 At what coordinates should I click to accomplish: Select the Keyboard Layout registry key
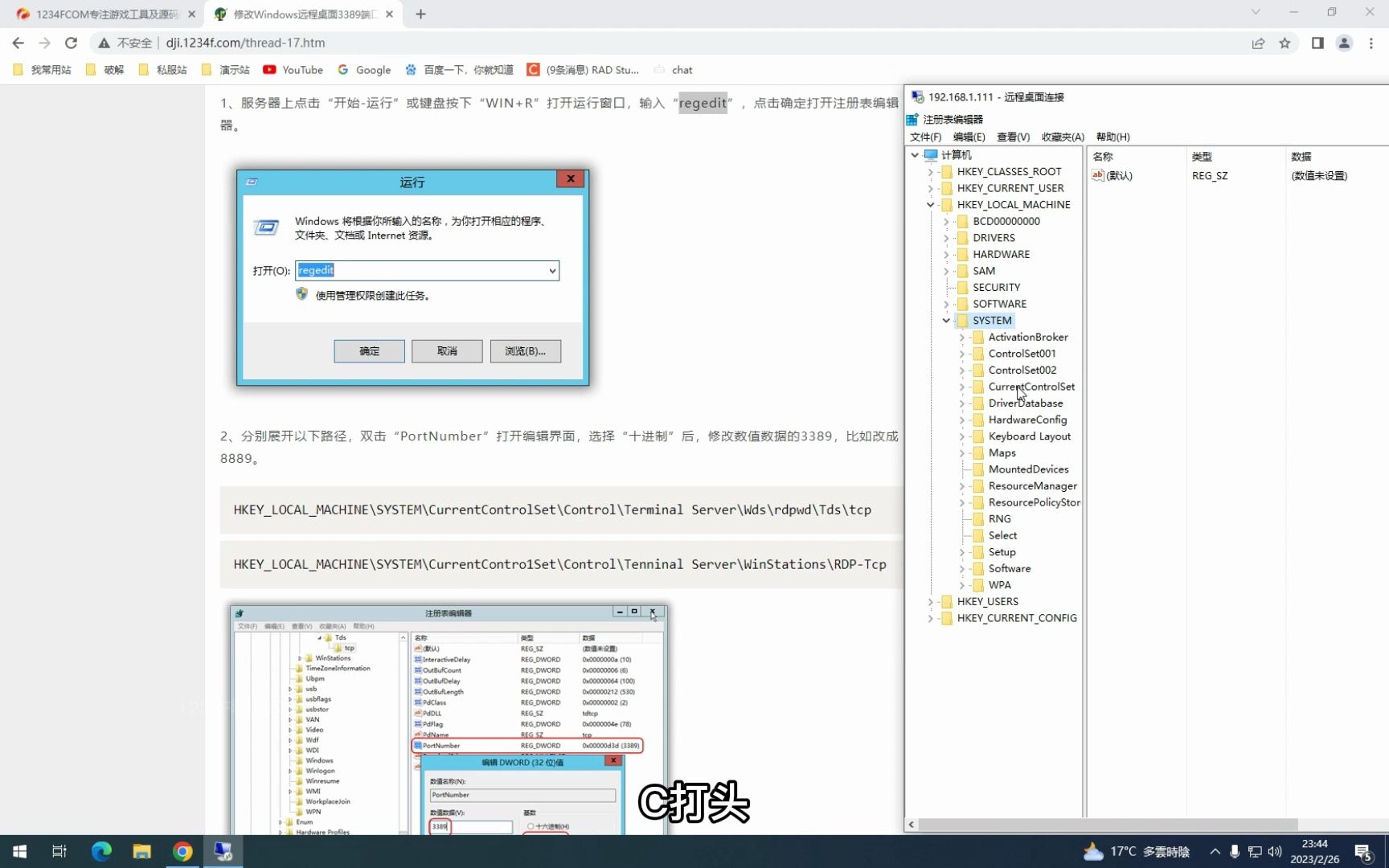click(1029, 436)
